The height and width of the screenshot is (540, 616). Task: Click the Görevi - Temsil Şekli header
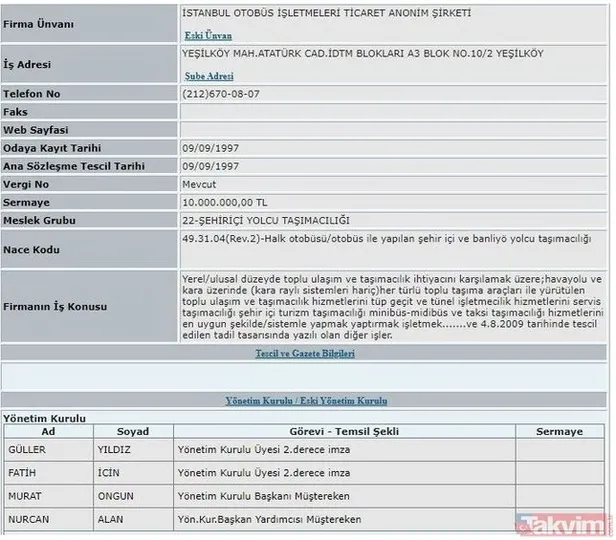(x=343, y=431)
